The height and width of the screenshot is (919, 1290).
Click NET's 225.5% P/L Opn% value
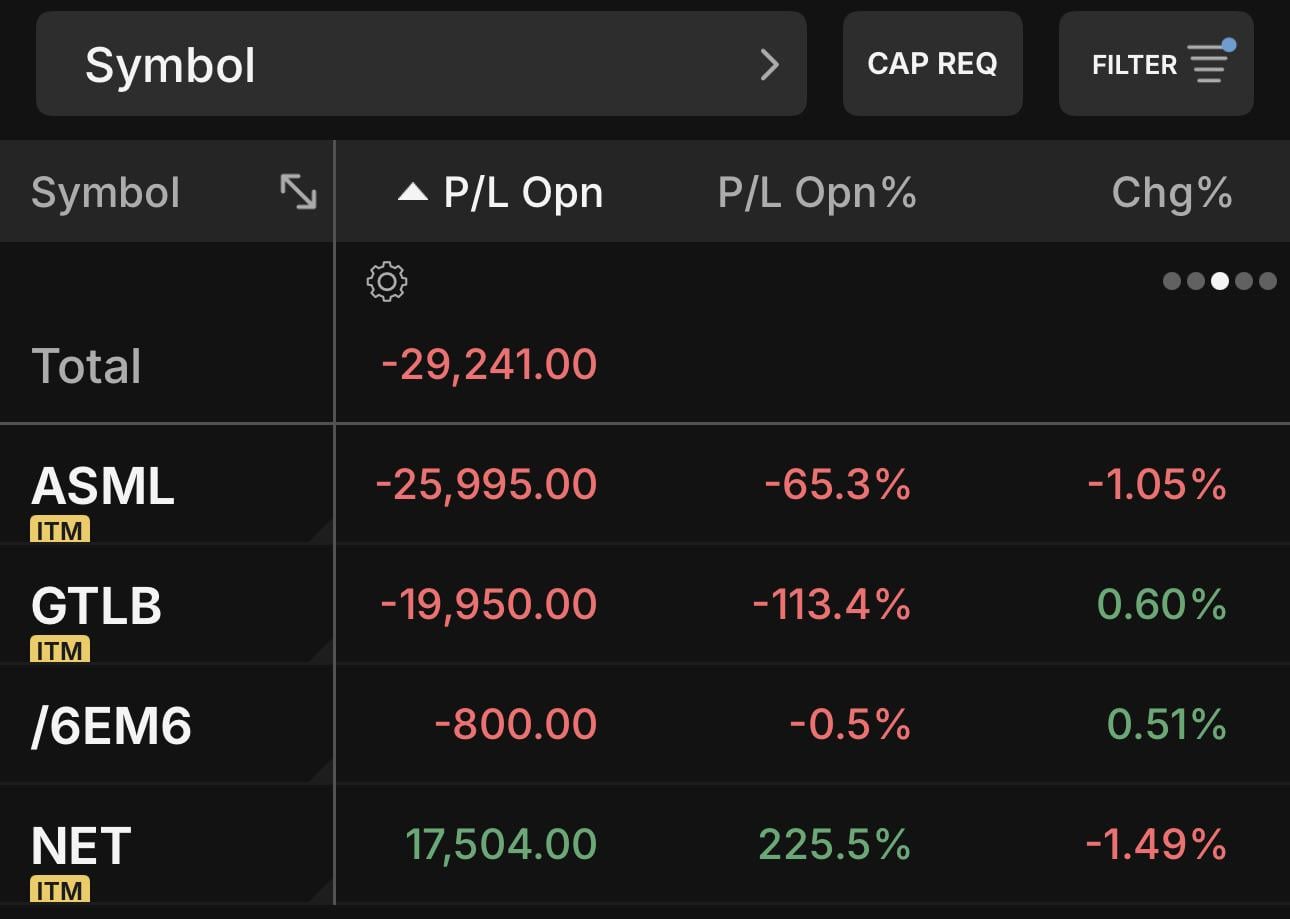click(x=834, y=845)
